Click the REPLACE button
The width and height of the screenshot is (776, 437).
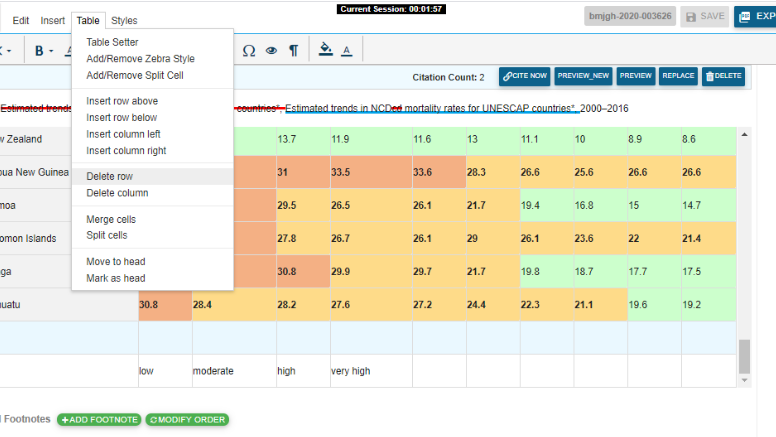pos(679,76)
